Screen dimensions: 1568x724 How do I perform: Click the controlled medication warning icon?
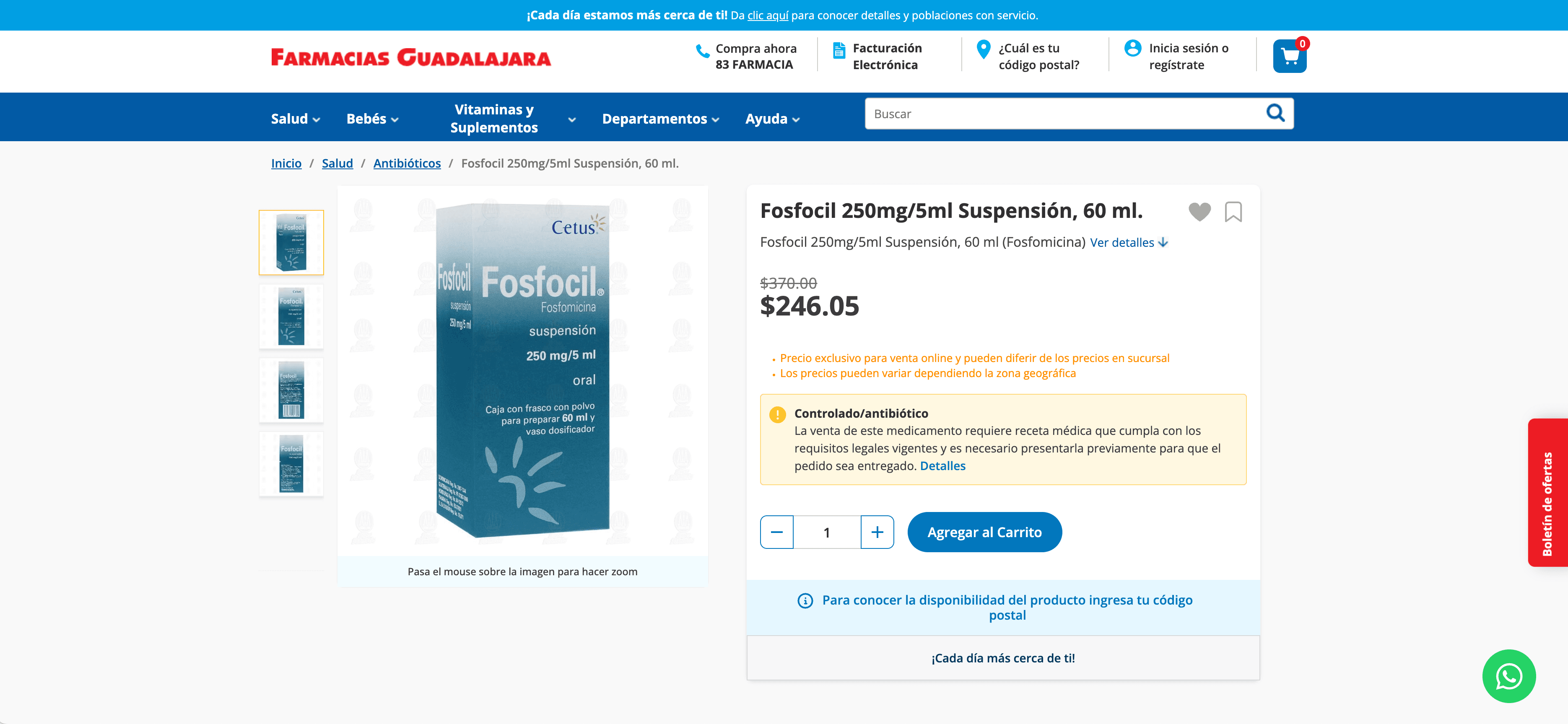point(777,414)
